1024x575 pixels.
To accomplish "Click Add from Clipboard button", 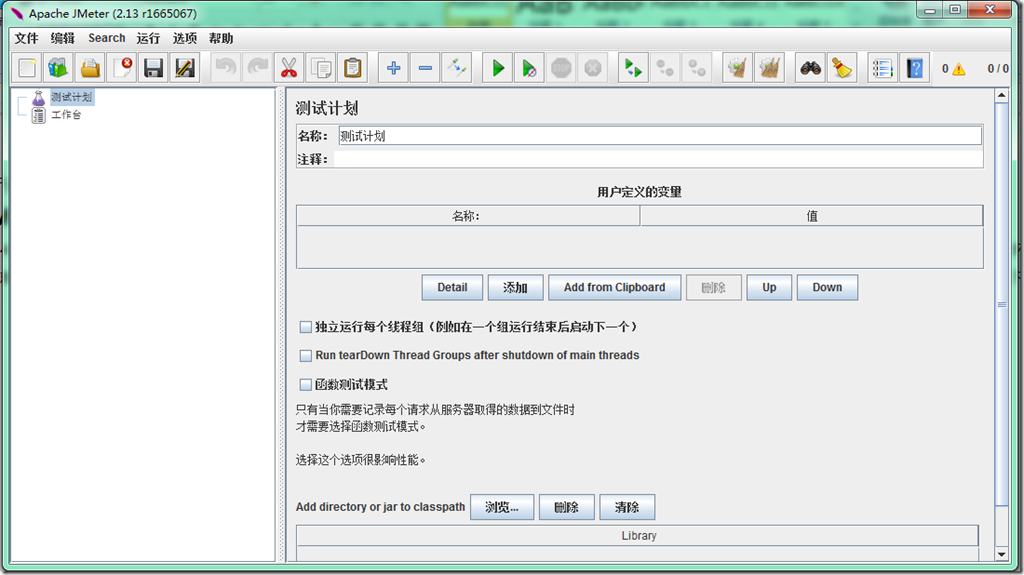I will pos(615,288).
